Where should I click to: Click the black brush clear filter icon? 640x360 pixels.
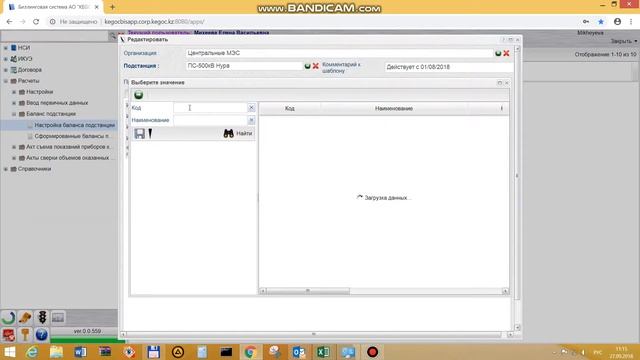coord(150,133)
